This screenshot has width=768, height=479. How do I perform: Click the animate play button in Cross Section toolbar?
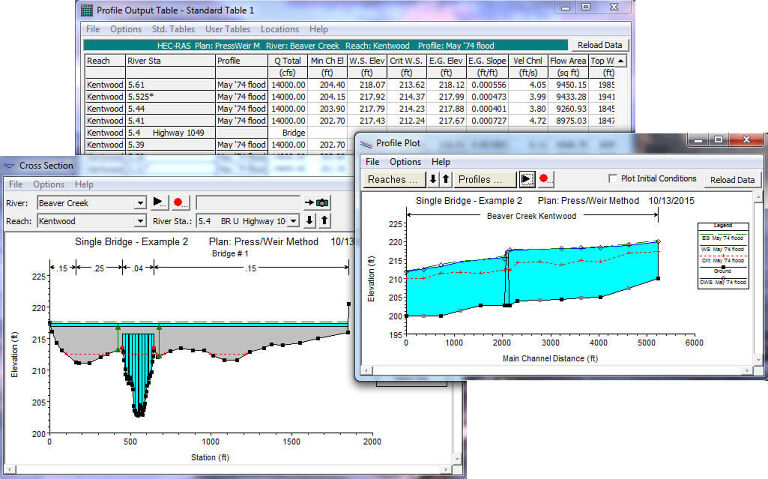pyautogui.click(x=158, y=202)
